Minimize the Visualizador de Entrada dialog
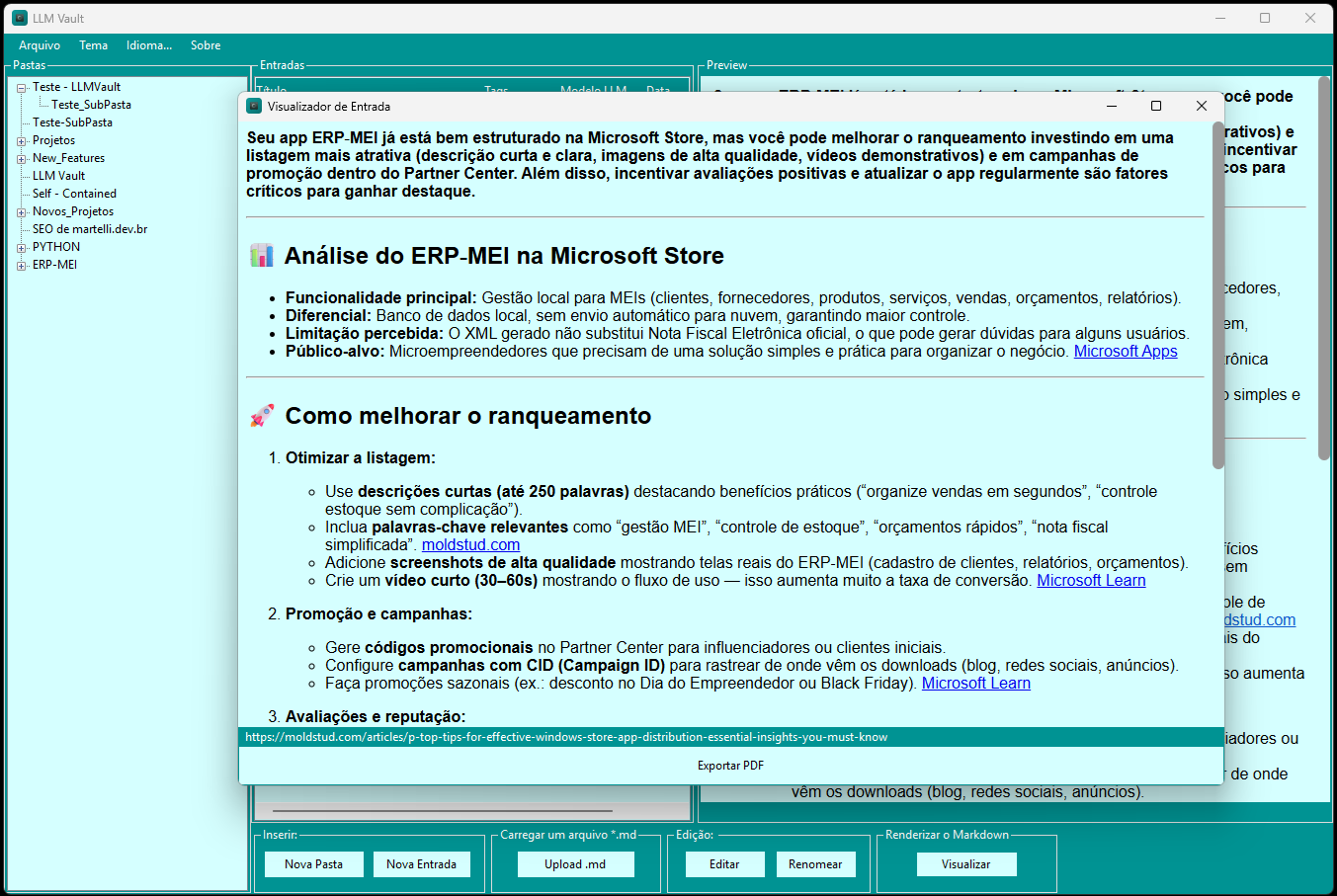 tap(1112, 106)
